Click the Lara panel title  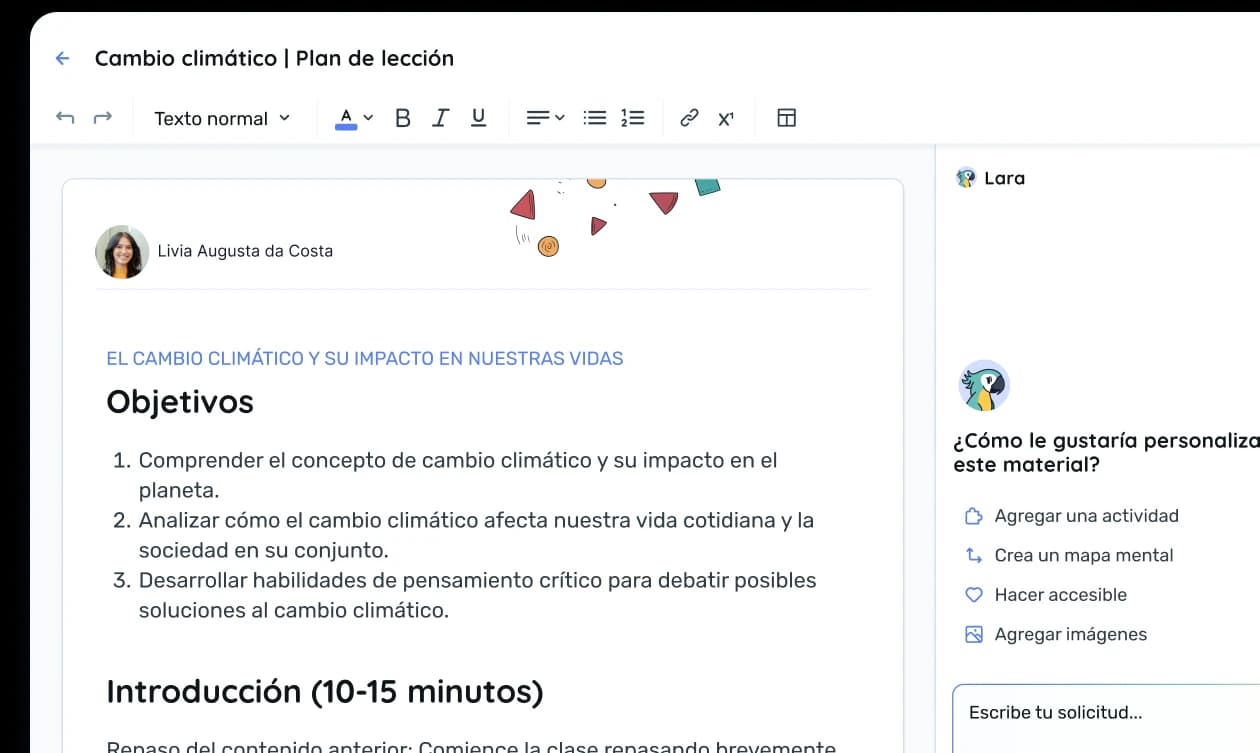tap(1004, 178)
